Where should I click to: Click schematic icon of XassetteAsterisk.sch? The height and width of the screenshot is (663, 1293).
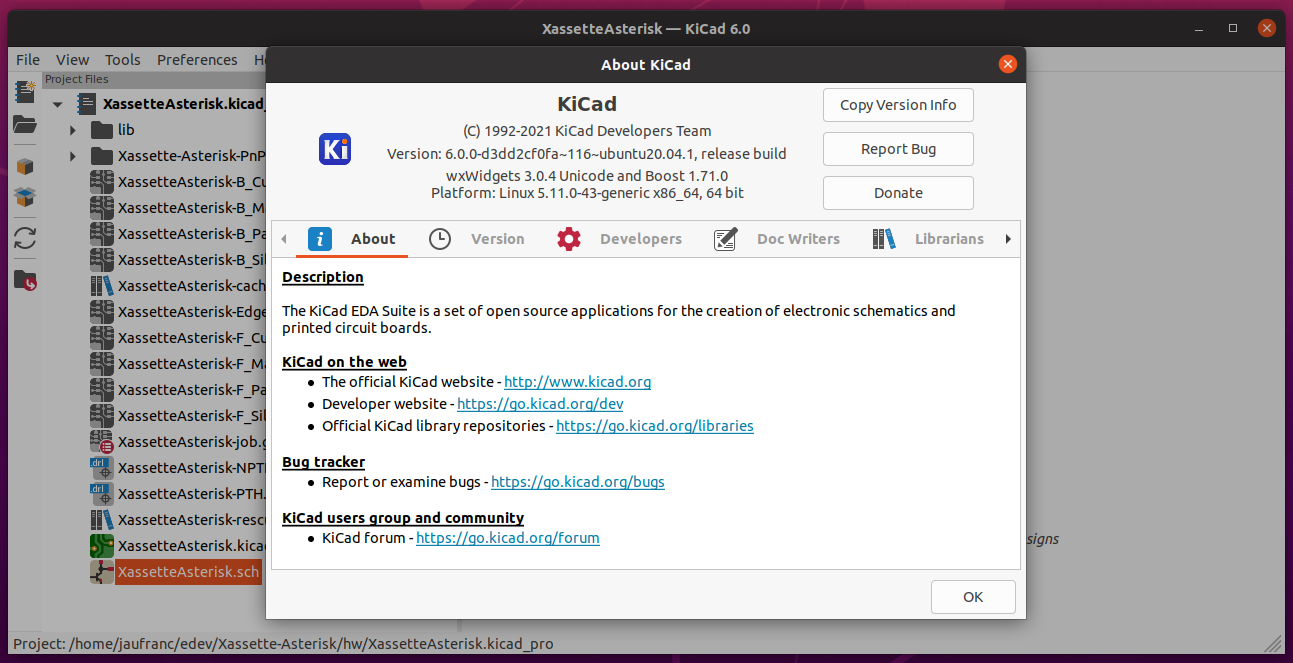click(102, 572)
